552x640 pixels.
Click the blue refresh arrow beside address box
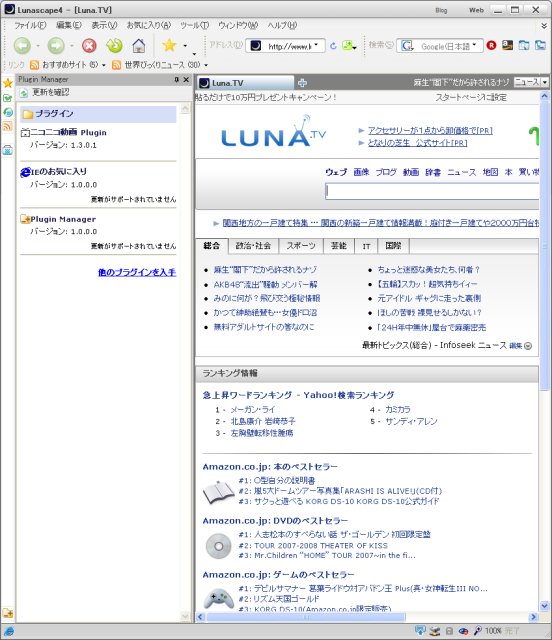(x=333, y=46)
